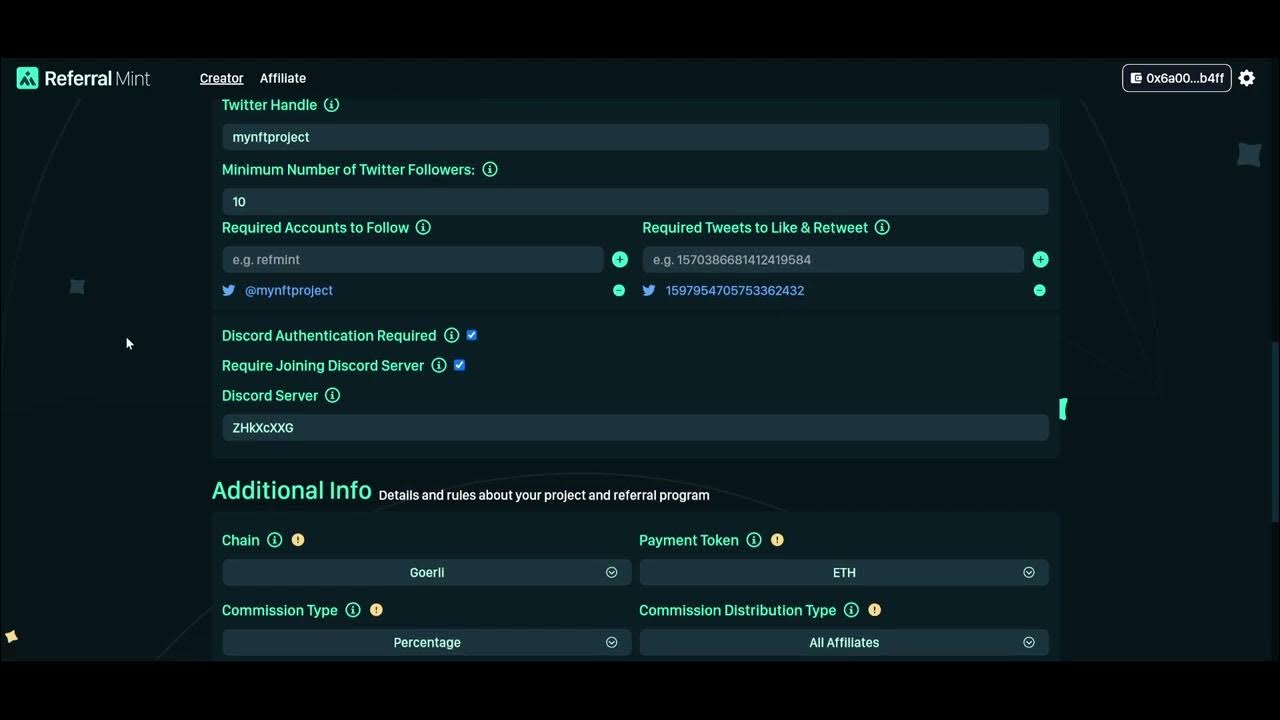Open the @mynftproject Twitter link
The width and height of the screenshot is (1280, 720).
(x=289, y=291)
